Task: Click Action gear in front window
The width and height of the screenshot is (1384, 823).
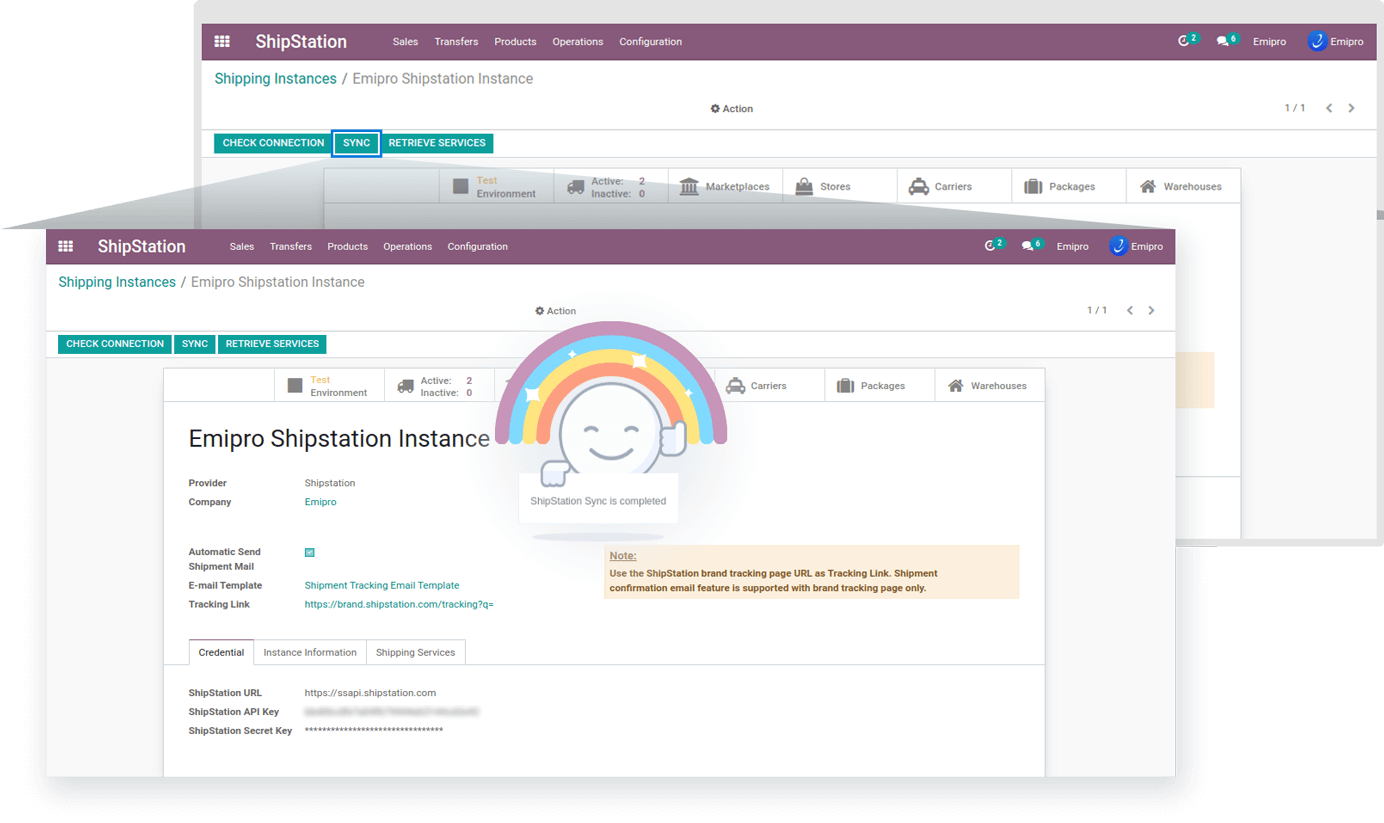Action: click(x=555, y=311)
